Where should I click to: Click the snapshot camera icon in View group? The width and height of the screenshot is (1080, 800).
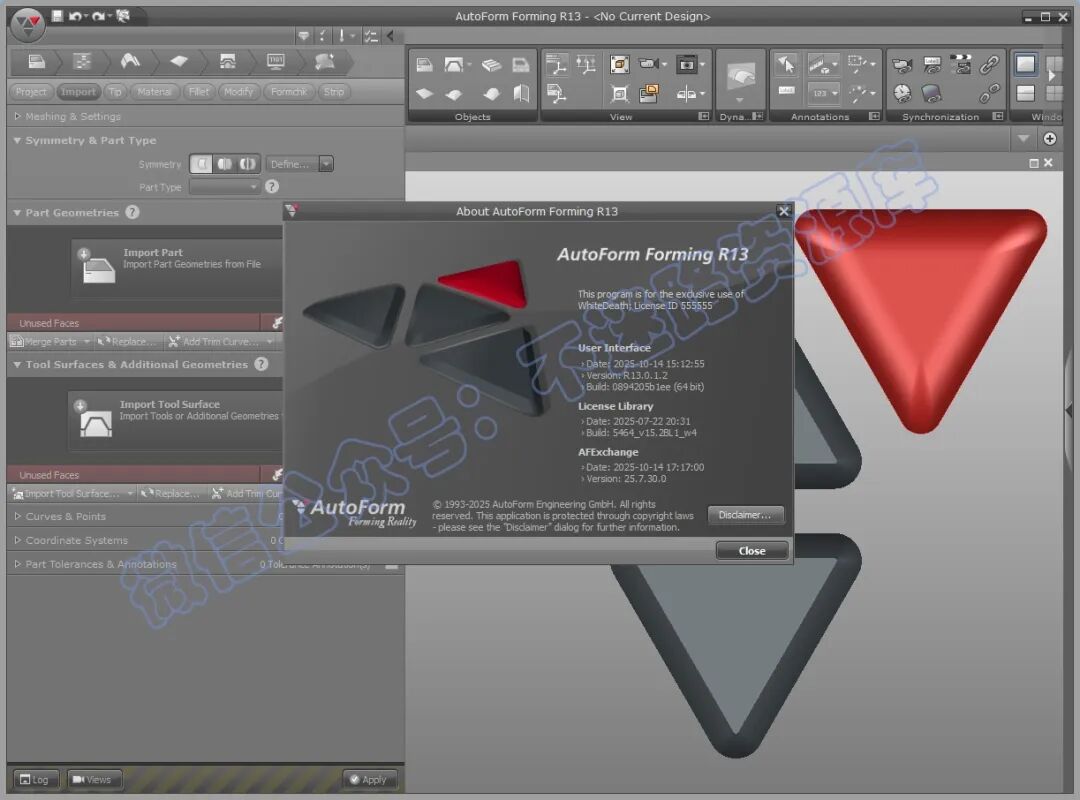(x=687, y=64)
